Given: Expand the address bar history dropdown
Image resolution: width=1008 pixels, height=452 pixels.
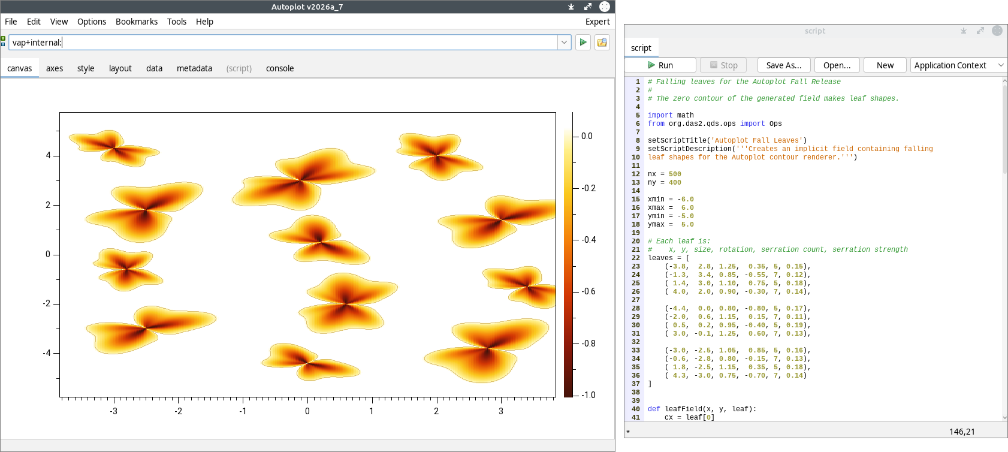Looking at the screenshot, I should pos(564,42).
